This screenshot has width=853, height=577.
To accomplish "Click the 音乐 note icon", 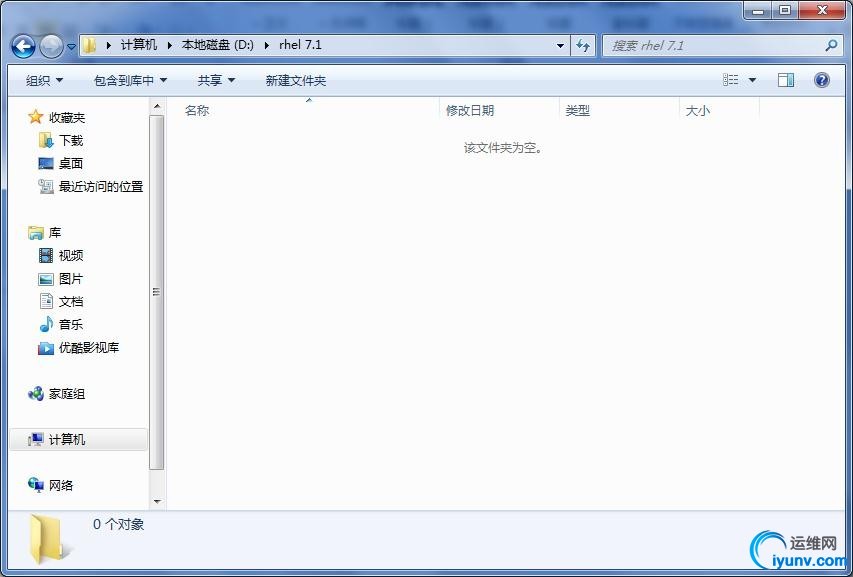I will click(46, 325).
